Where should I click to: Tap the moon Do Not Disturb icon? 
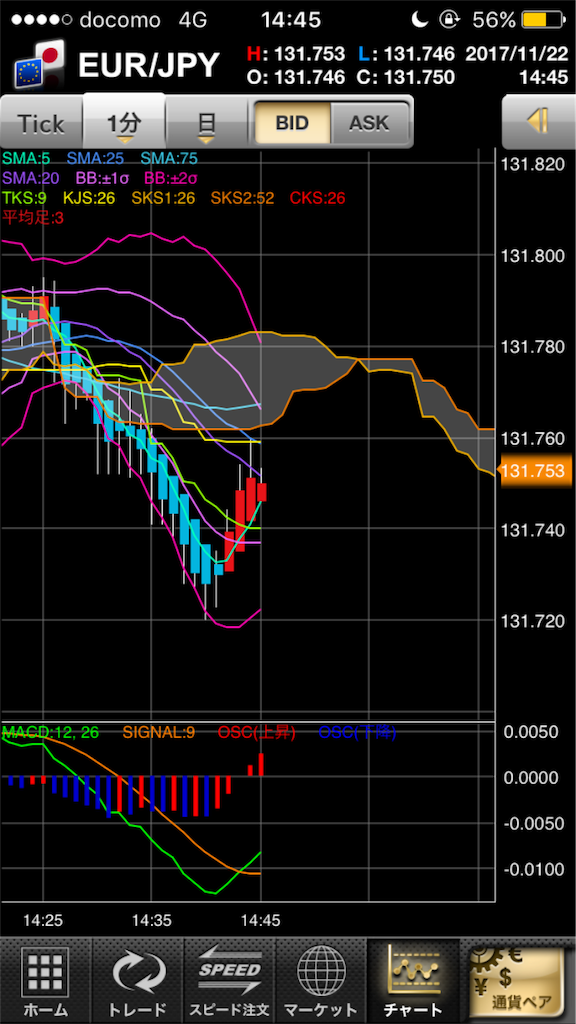click(x=421, y=20)
